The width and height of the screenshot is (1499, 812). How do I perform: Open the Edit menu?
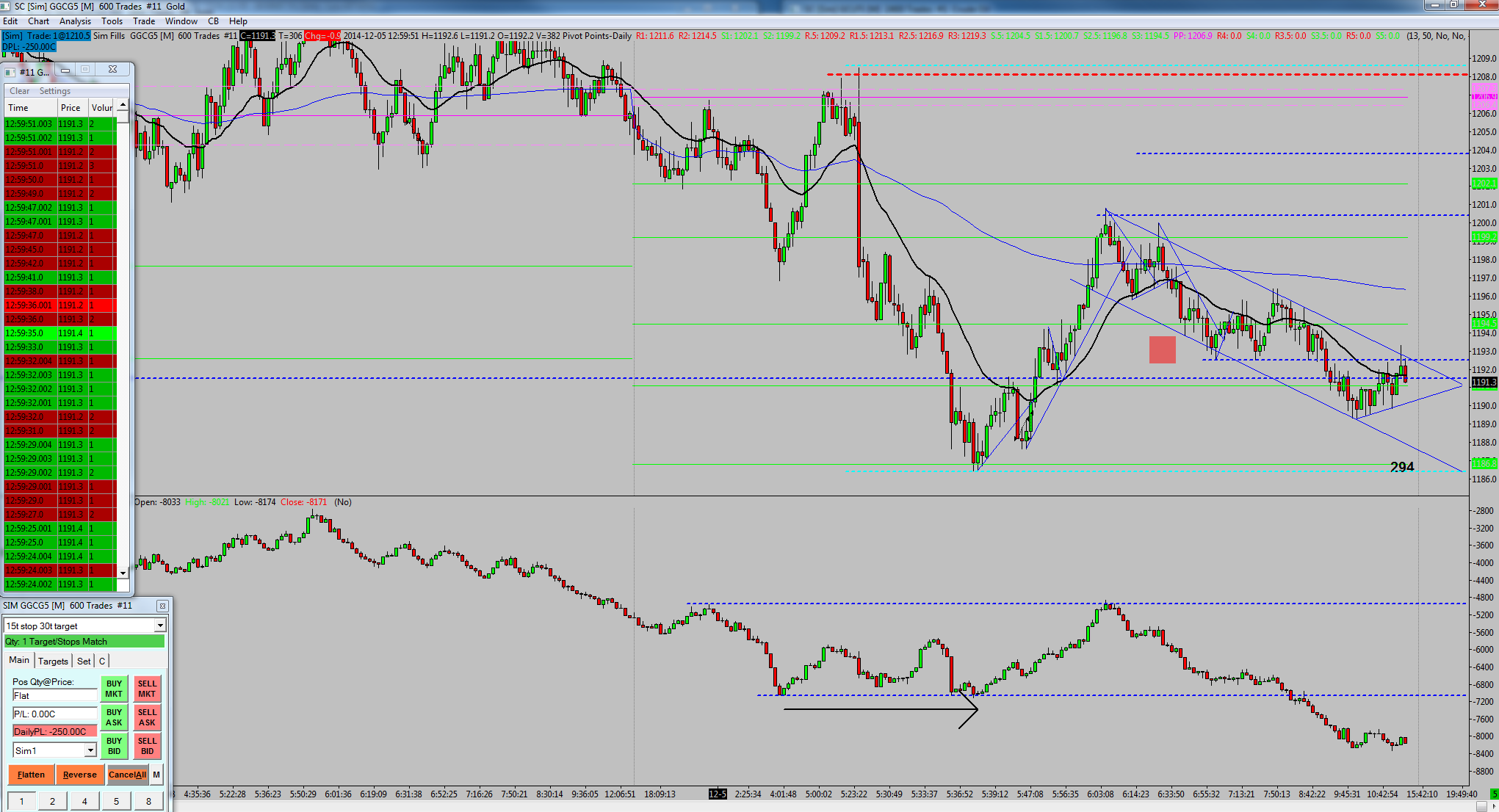tap(10, 21)
